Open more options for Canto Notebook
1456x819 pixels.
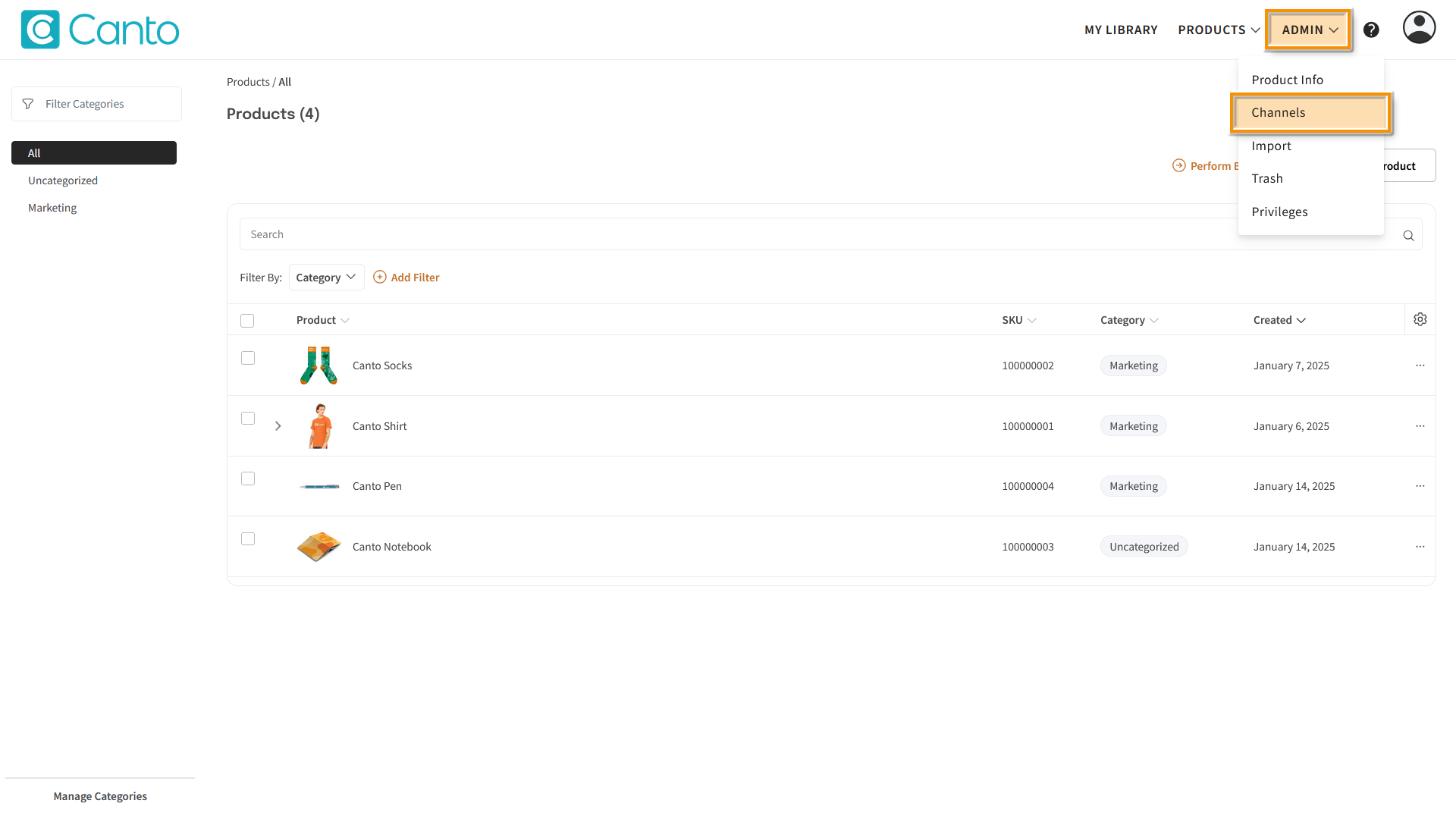point(1420,547)
